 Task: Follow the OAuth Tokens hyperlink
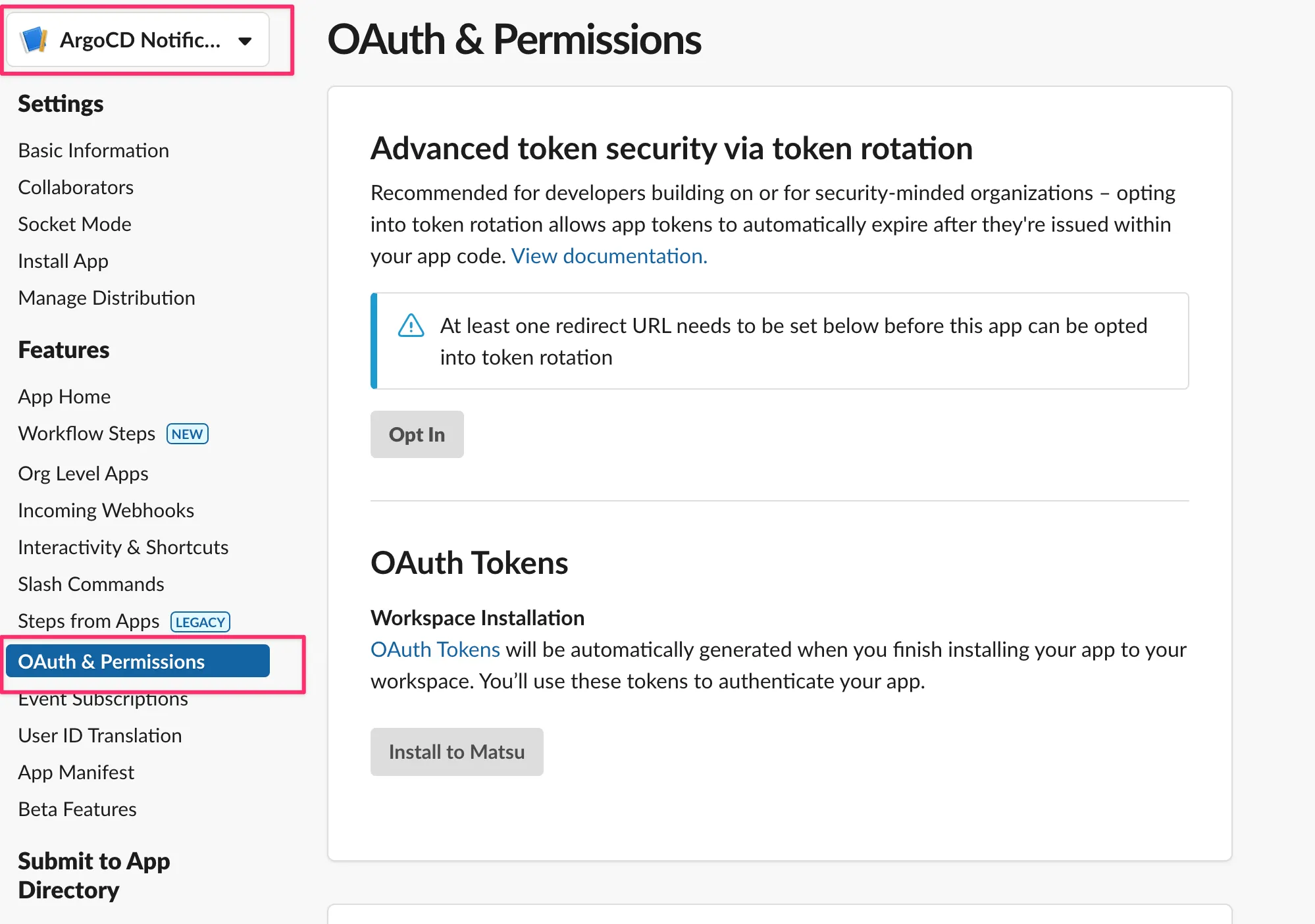(x=435, y=650)
